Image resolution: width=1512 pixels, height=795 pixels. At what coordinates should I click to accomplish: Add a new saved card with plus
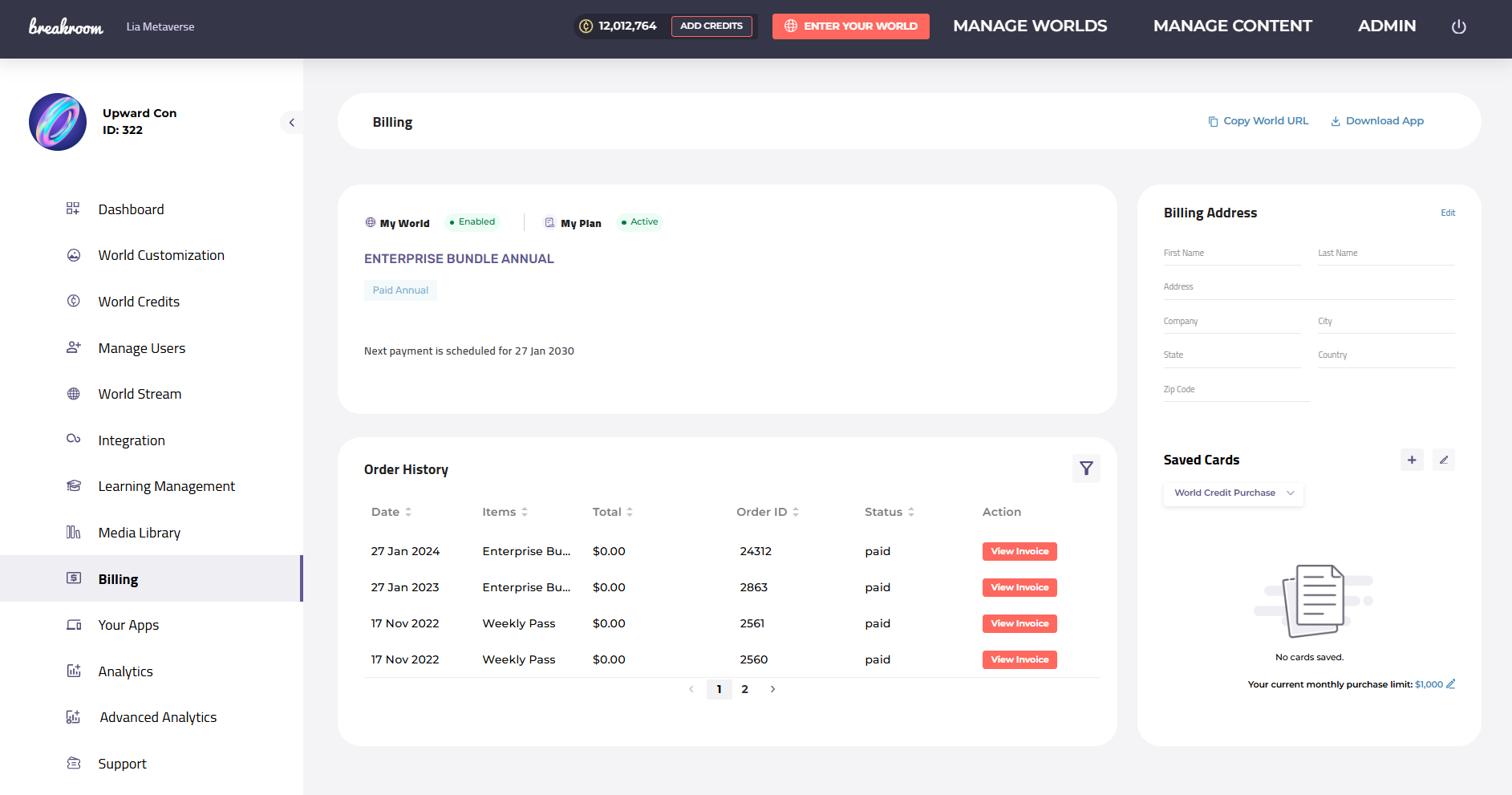[x=1412, y=460]
